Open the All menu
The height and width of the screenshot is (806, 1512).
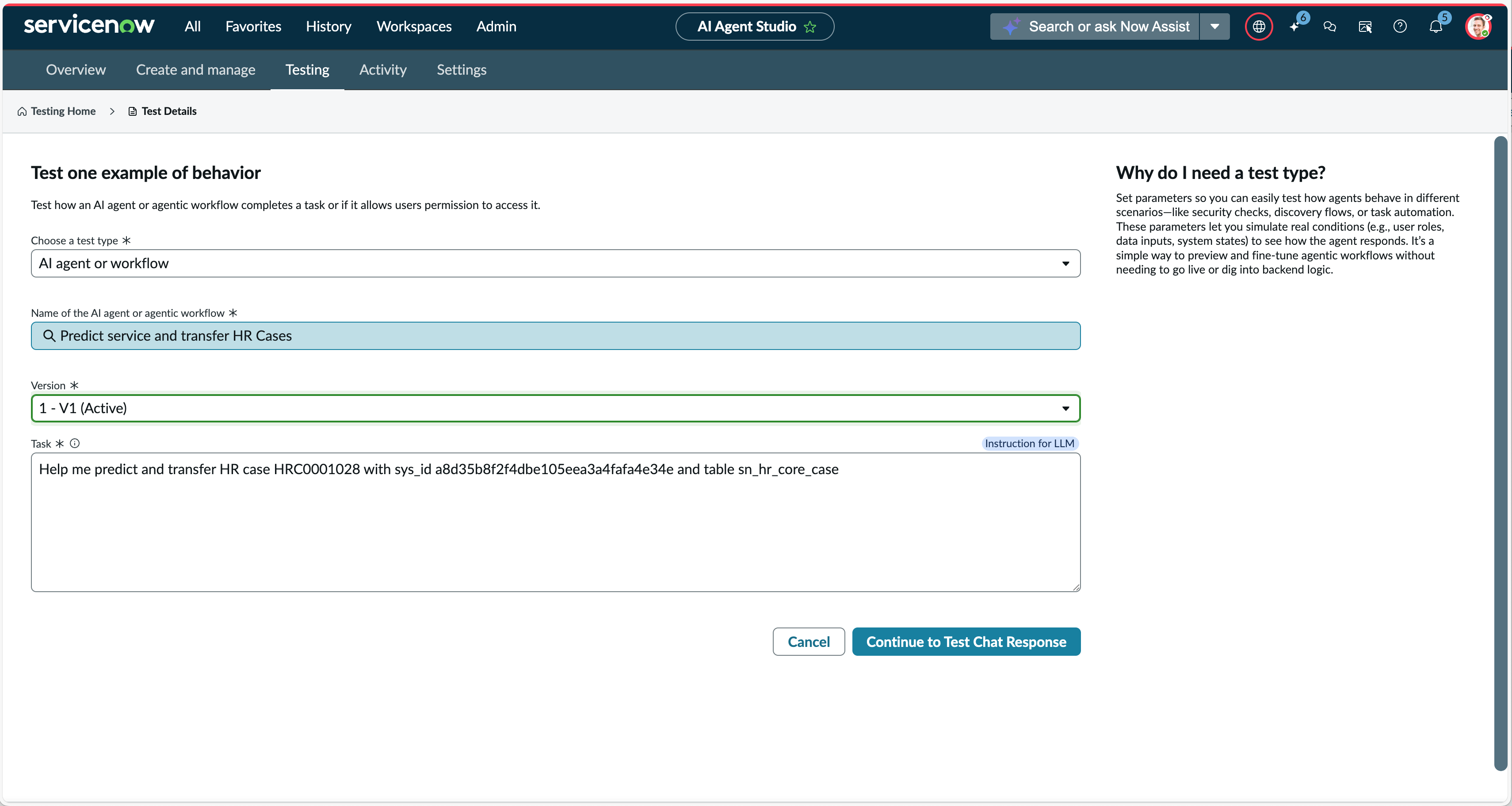pos(192,27)
